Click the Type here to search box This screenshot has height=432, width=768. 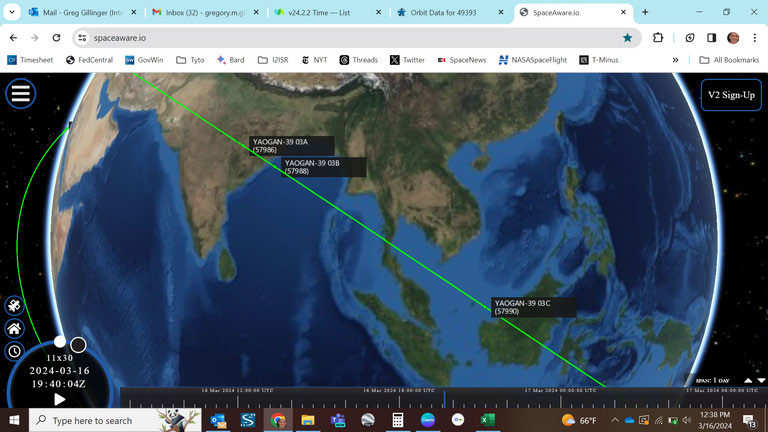tap(116, 420)
